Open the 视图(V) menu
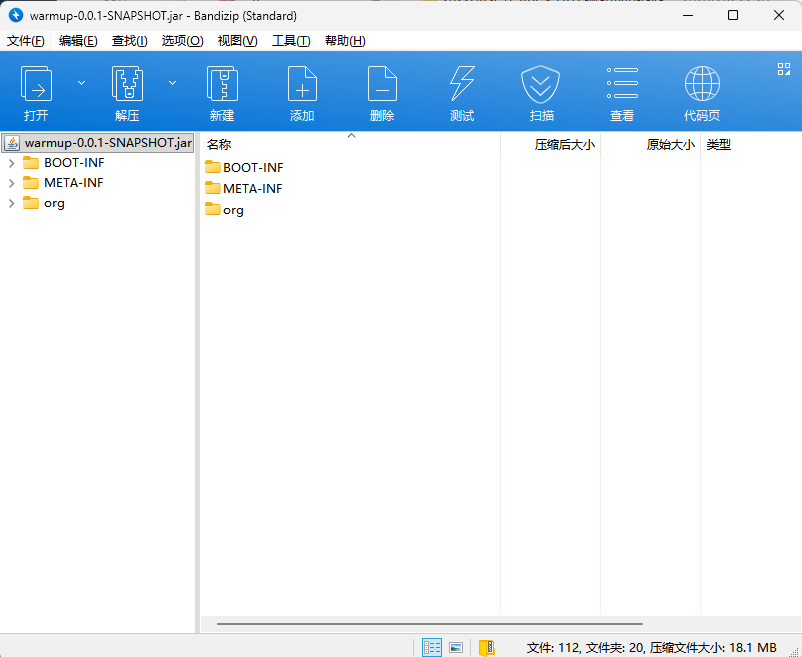The image size is (802, 657). click(237, 41)
